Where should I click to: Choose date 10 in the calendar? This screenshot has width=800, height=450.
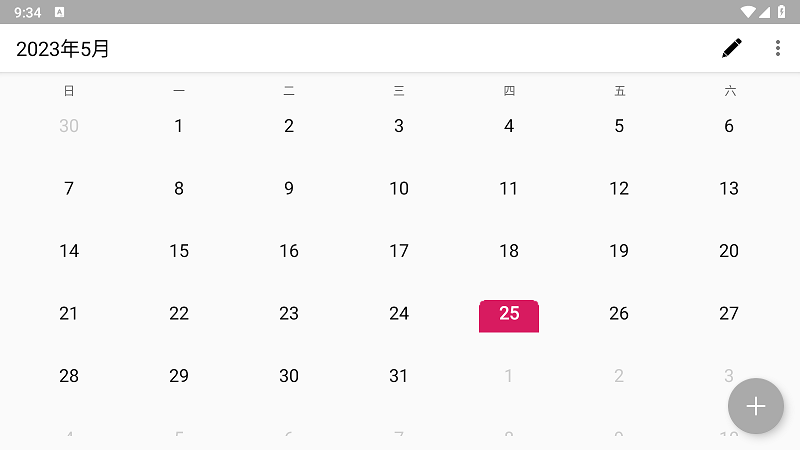[399, 188]
